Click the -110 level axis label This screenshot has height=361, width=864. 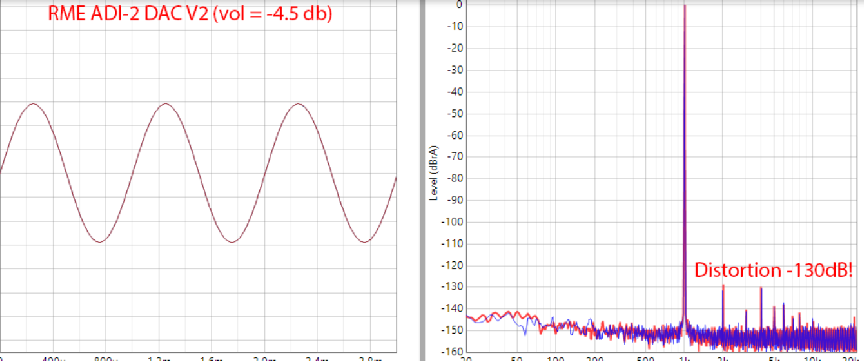click(452, 244)
